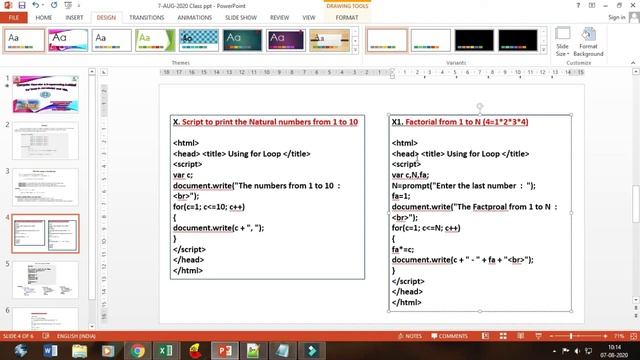The width and height of the screenshot is (640, 360).
Task: Switch to Reading View icon
Action: (520, 336)
